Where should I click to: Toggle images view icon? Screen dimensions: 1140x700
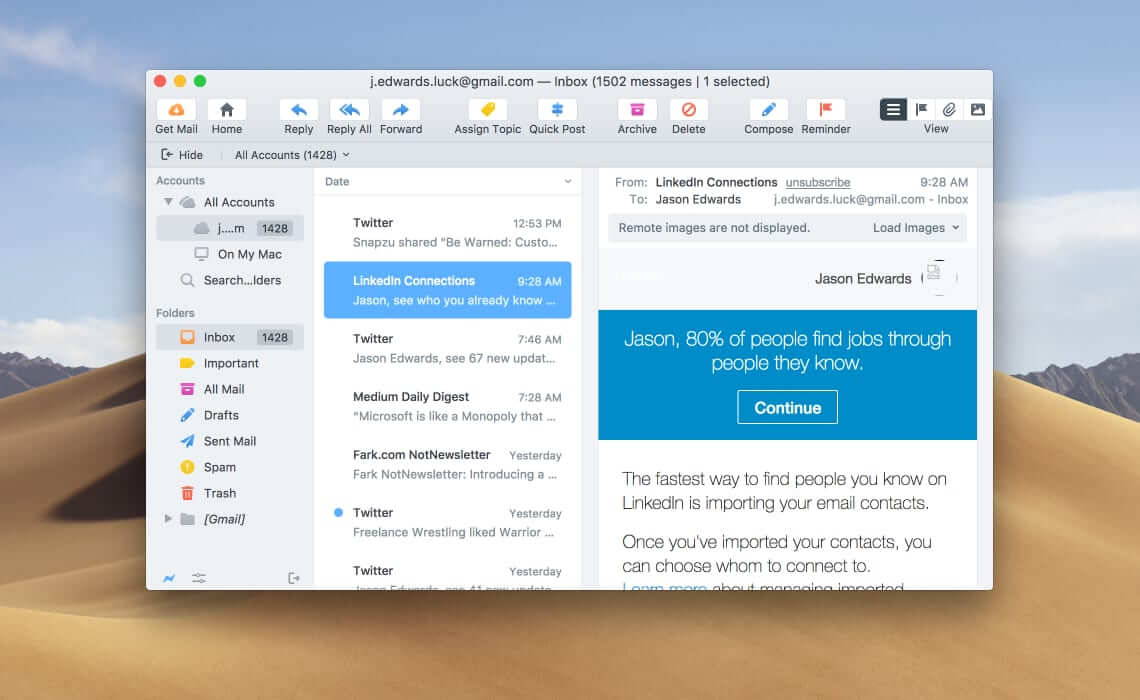point(978,109)
